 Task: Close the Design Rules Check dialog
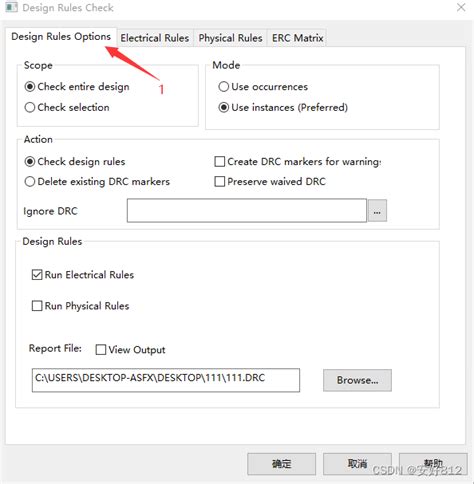(461, 7)
